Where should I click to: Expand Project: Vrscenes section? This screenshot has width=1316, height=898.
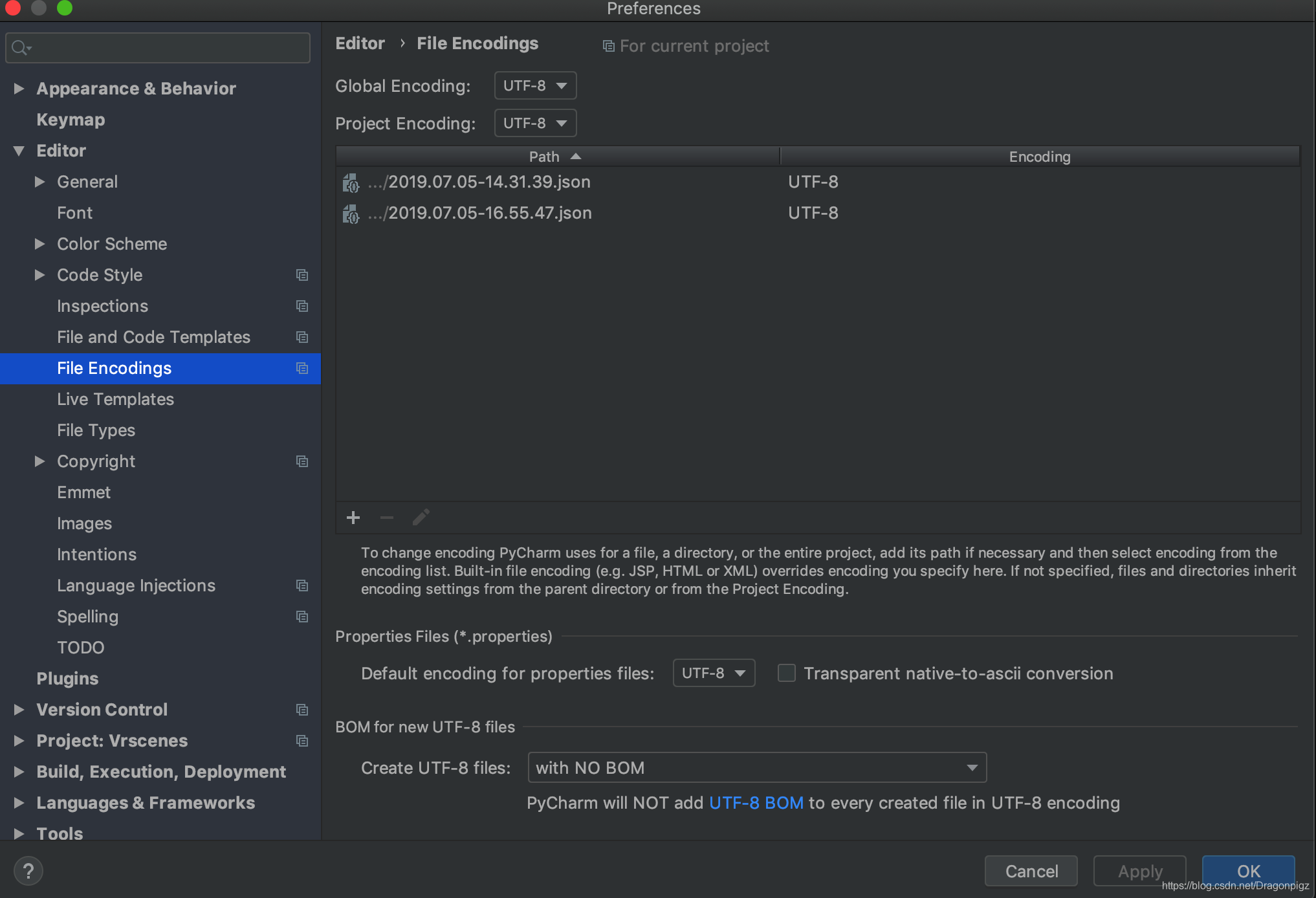[19, 741]
